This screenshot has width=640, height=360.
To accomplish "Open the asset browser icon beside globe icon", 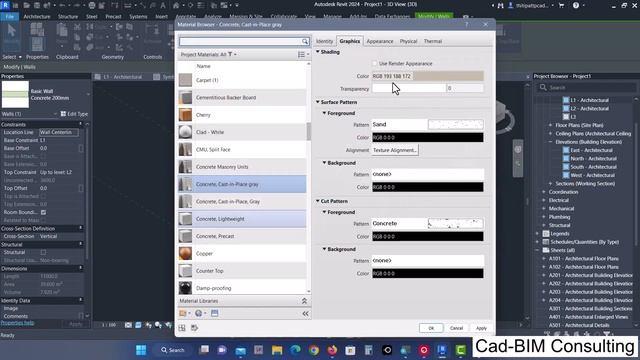I will click(214, 313).
